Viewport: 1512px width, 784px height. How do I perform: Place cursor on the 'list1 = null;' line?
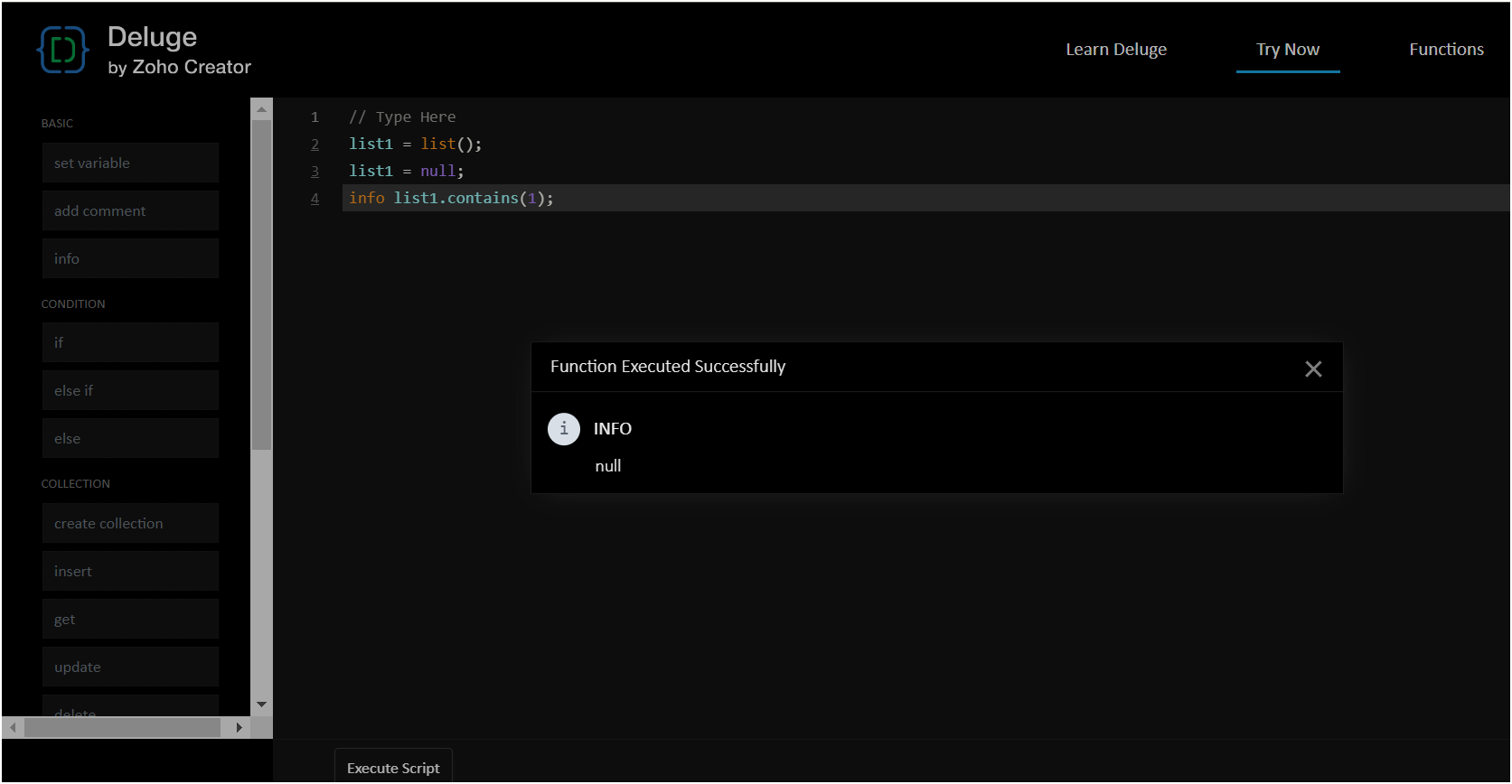(x=407, y=171)
